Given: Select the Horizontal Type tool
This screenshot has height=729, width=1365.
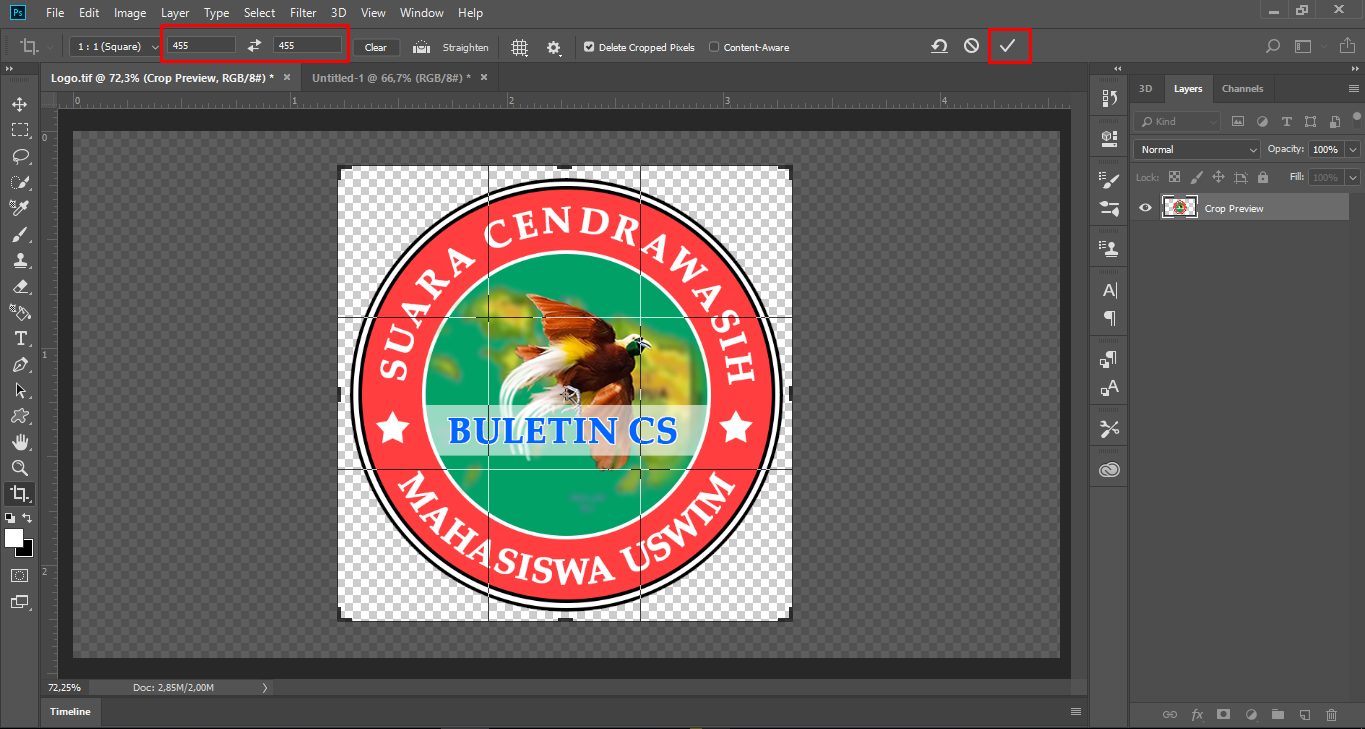Looking at the screenshot, I should (x=19, y=339).
